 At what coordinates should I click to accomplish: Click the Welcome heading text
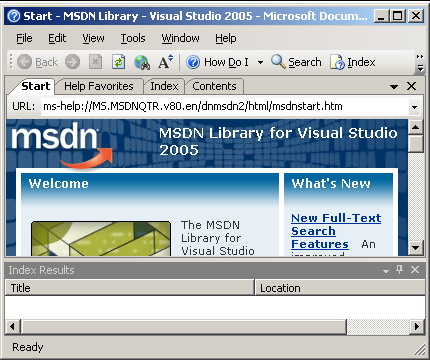59,184
